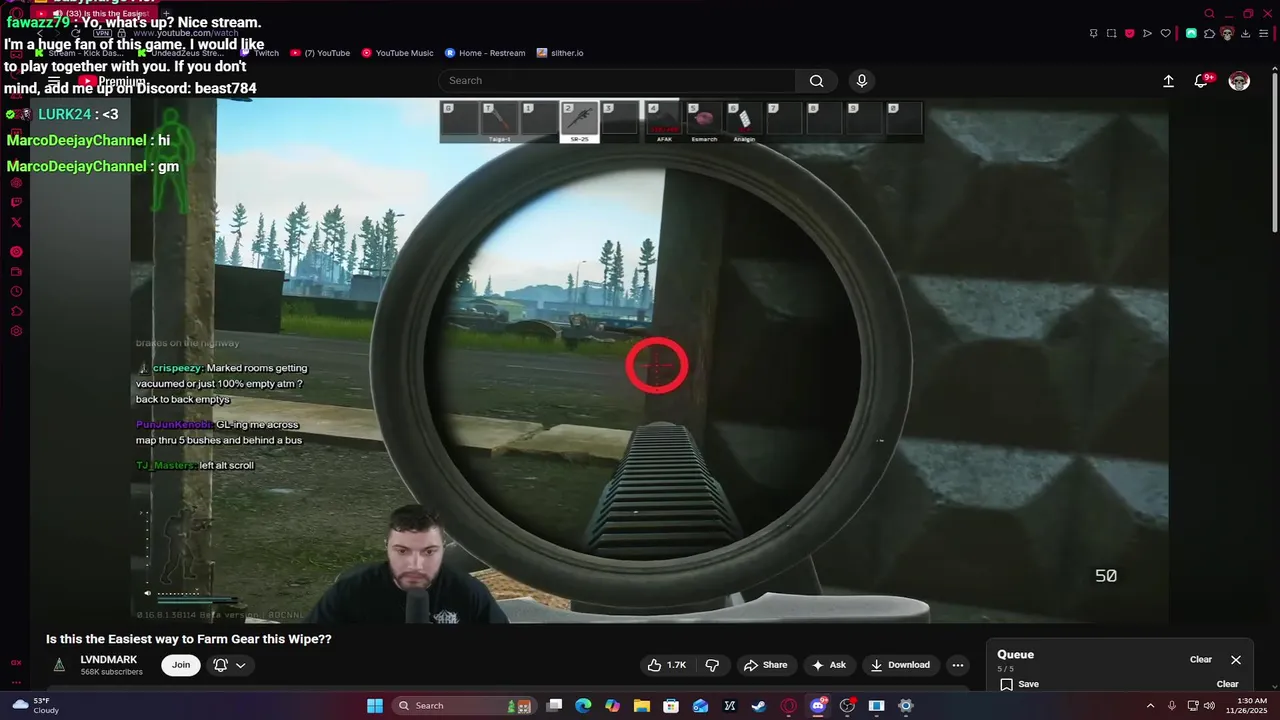Click the Ask button

(829, 665)
